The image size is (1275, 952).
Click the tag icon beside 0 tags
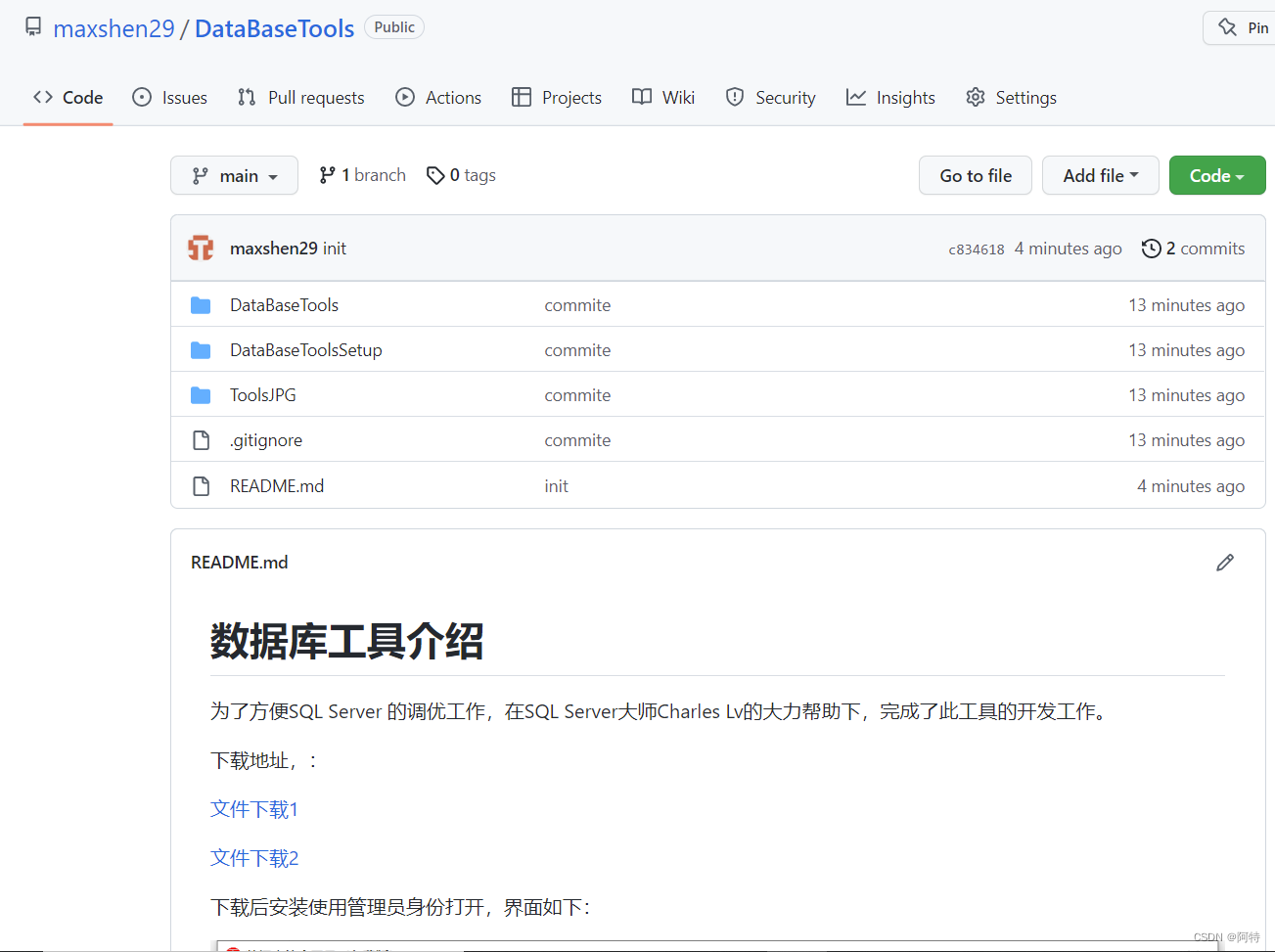coord(435,175)
